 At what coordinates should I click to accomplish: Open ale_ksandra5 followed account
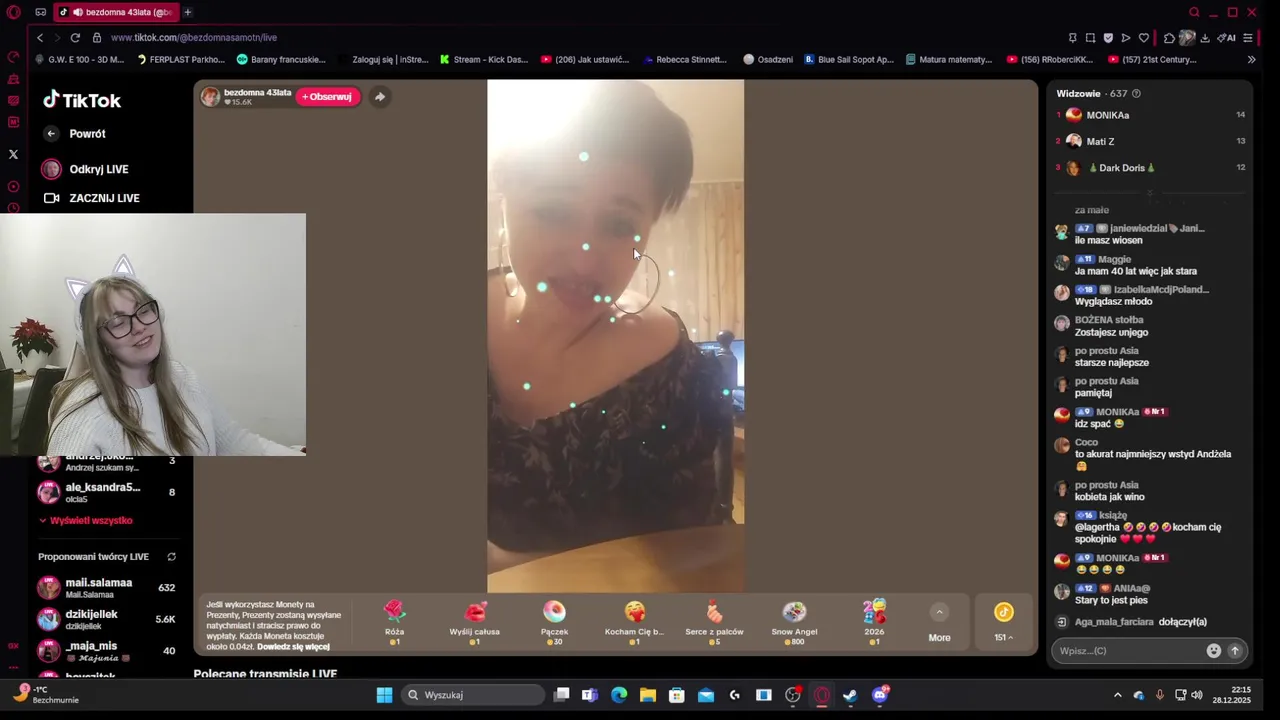pyautogui.click(x=106, y=492)
